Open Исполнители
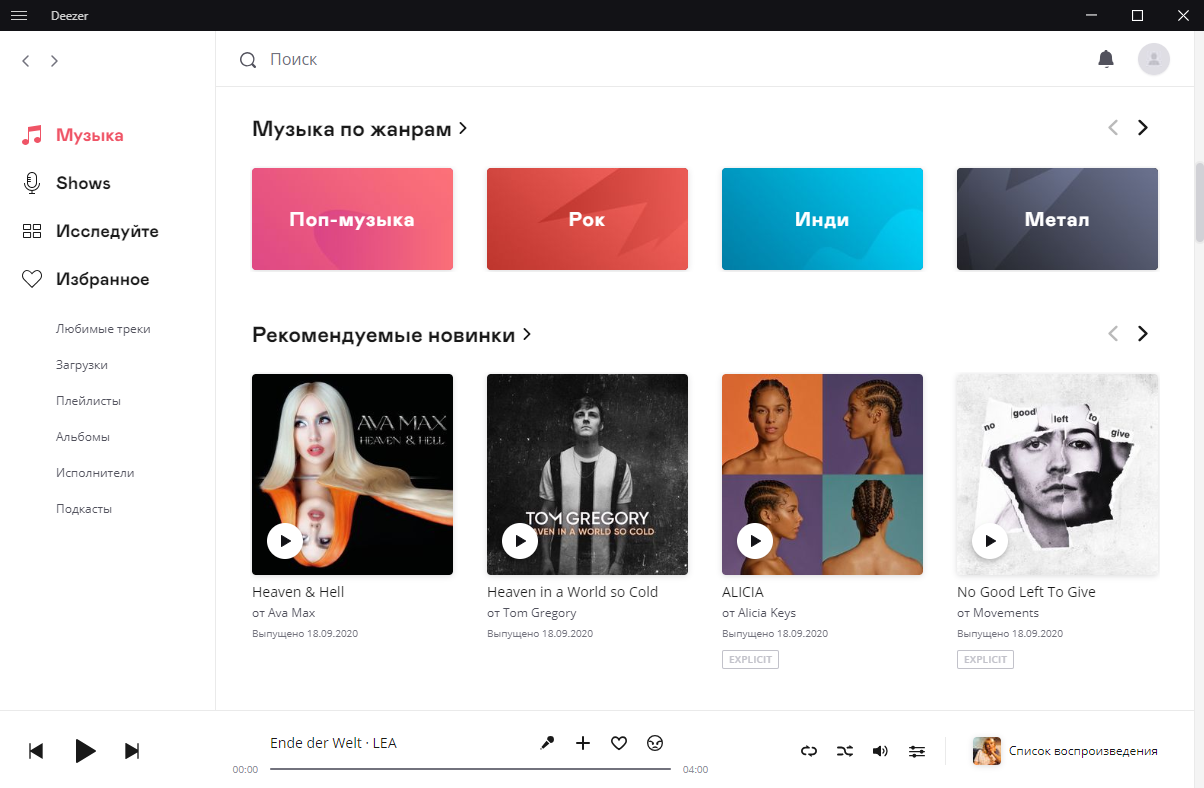1204x788 pixels. click(x=95, y=473)
